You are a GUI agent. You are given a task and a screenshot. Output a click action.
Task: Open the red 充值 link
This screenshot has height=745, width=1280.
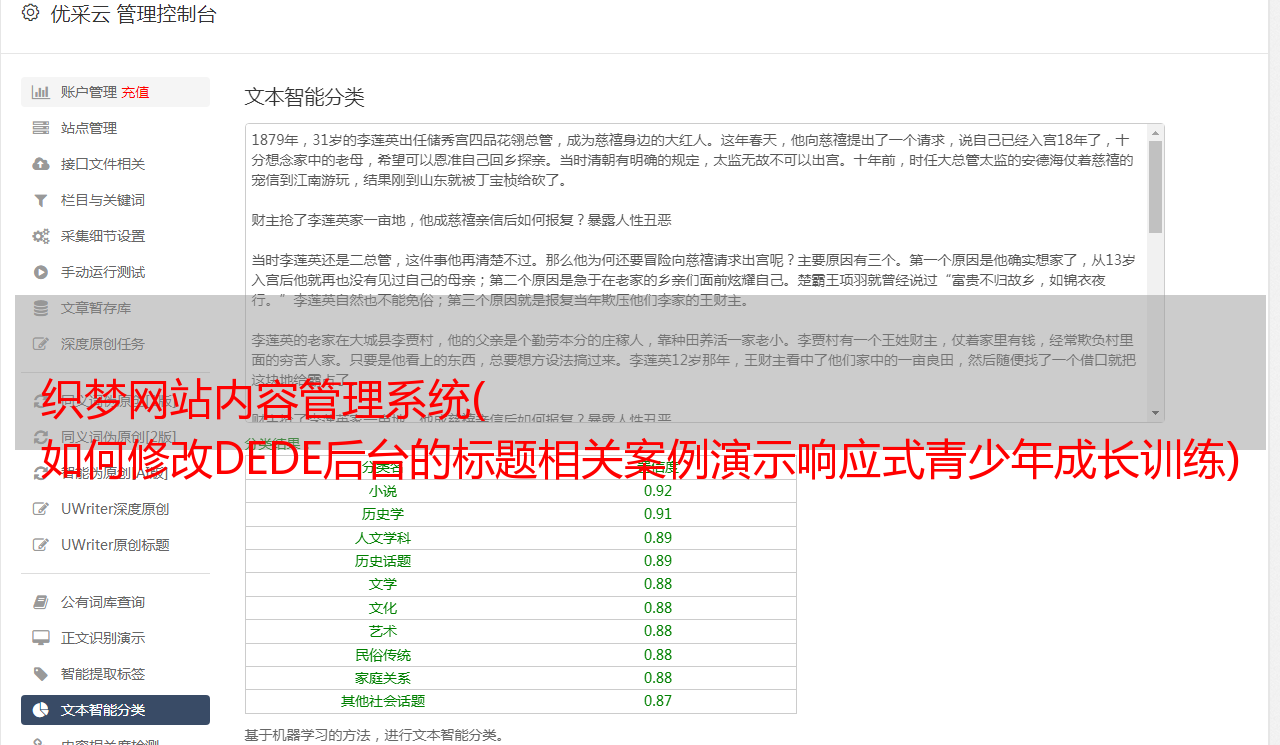[135, 92]
